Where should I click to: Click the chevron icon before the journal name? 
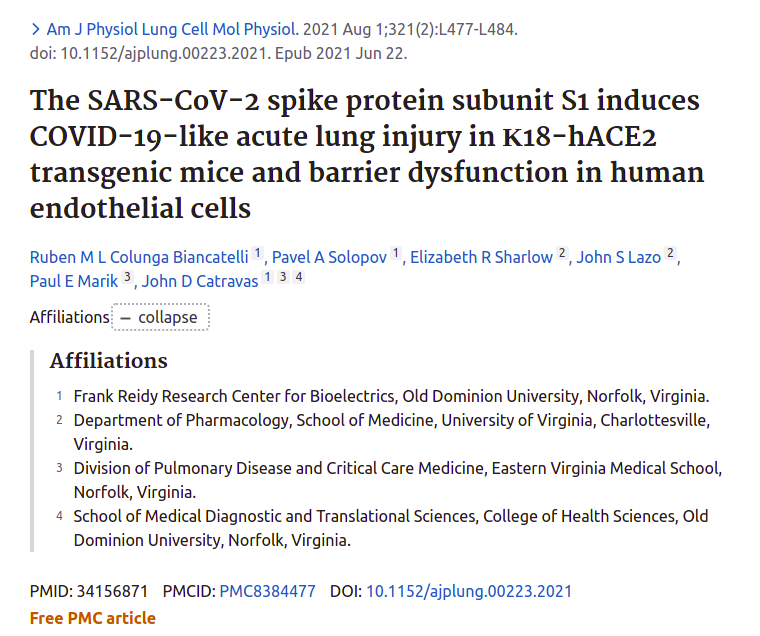35,30
